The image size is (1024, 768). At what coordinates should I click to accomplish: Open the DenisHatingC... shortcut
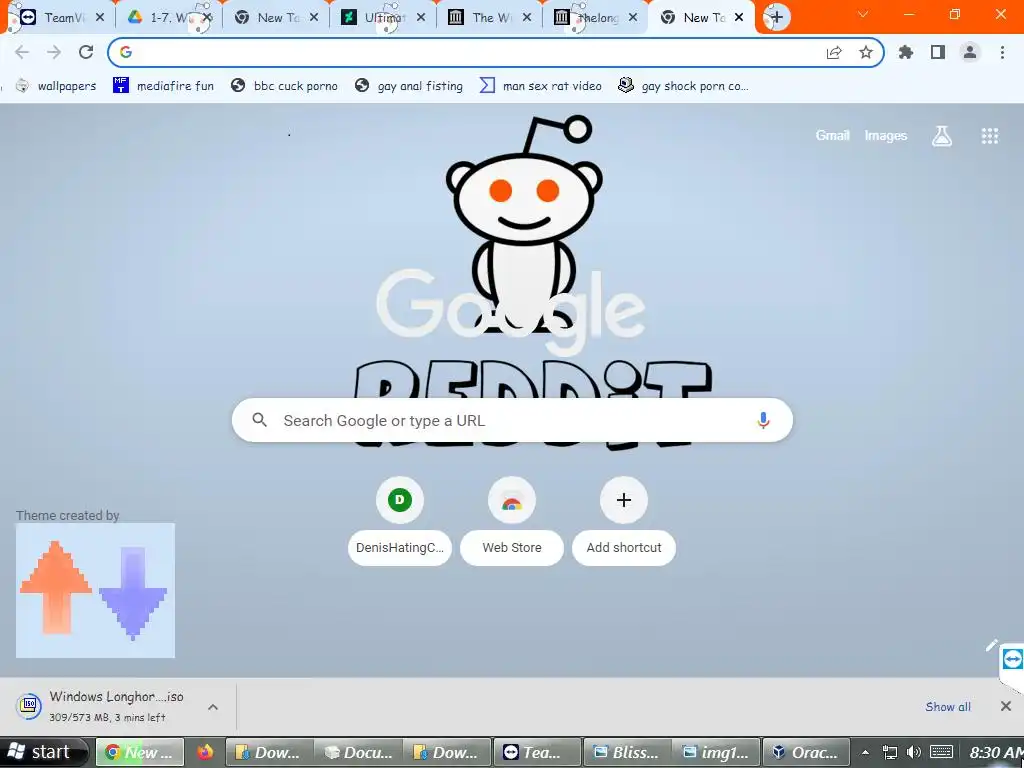click(400, 521)
